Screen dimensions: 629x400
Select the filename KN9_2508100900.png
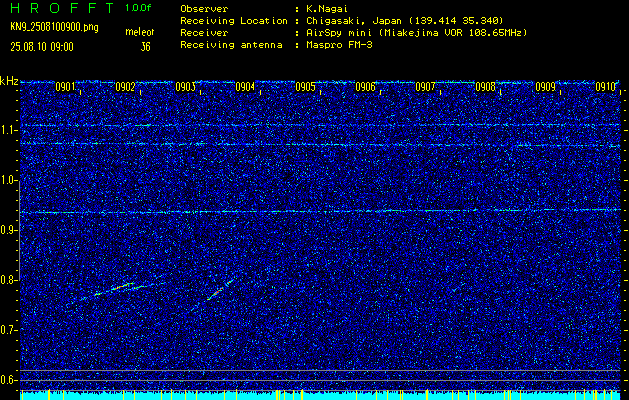[x=54, y=28]
